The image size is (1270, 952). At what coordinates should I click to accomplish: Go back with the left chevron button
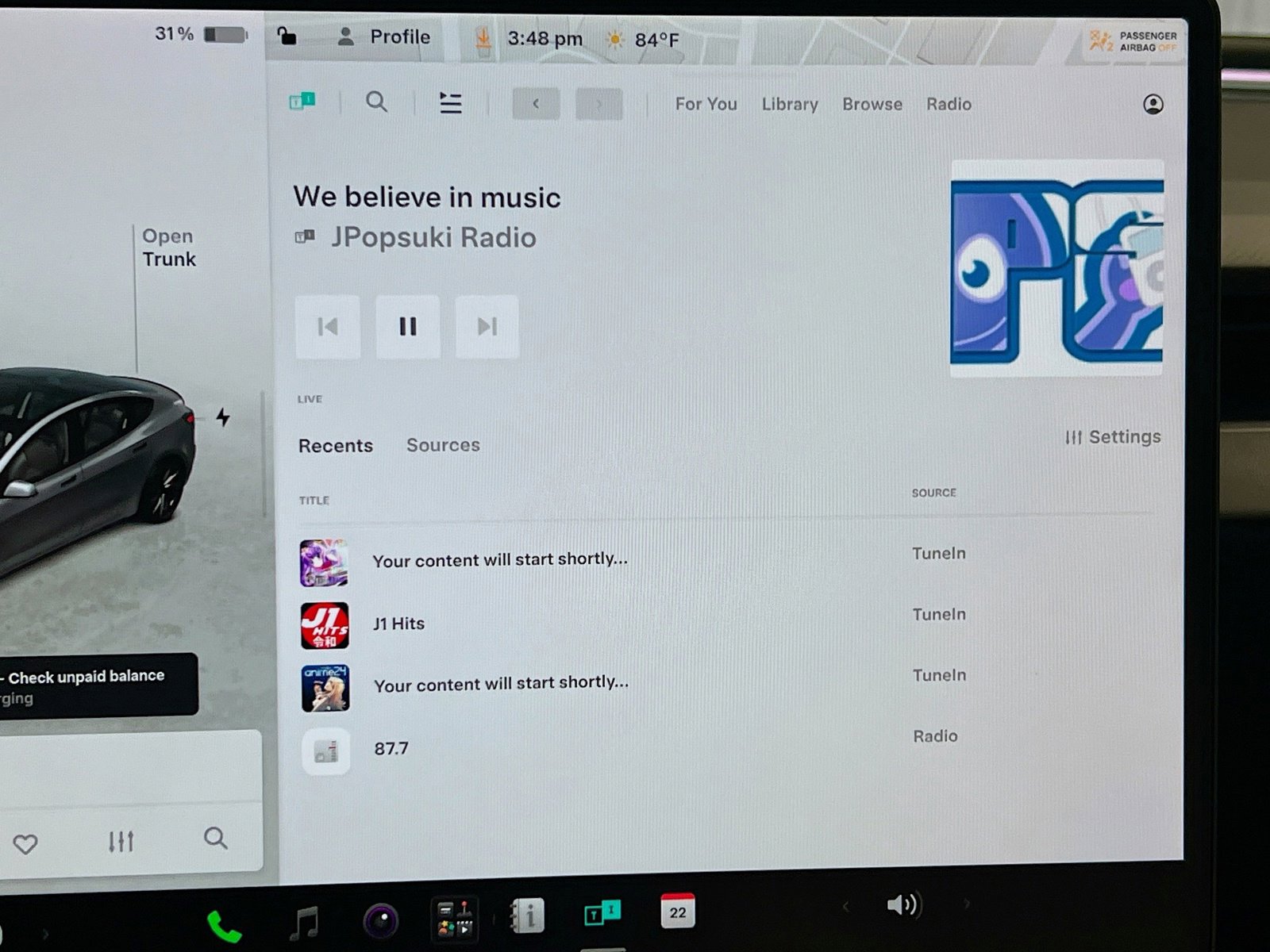tap(536, 104)
